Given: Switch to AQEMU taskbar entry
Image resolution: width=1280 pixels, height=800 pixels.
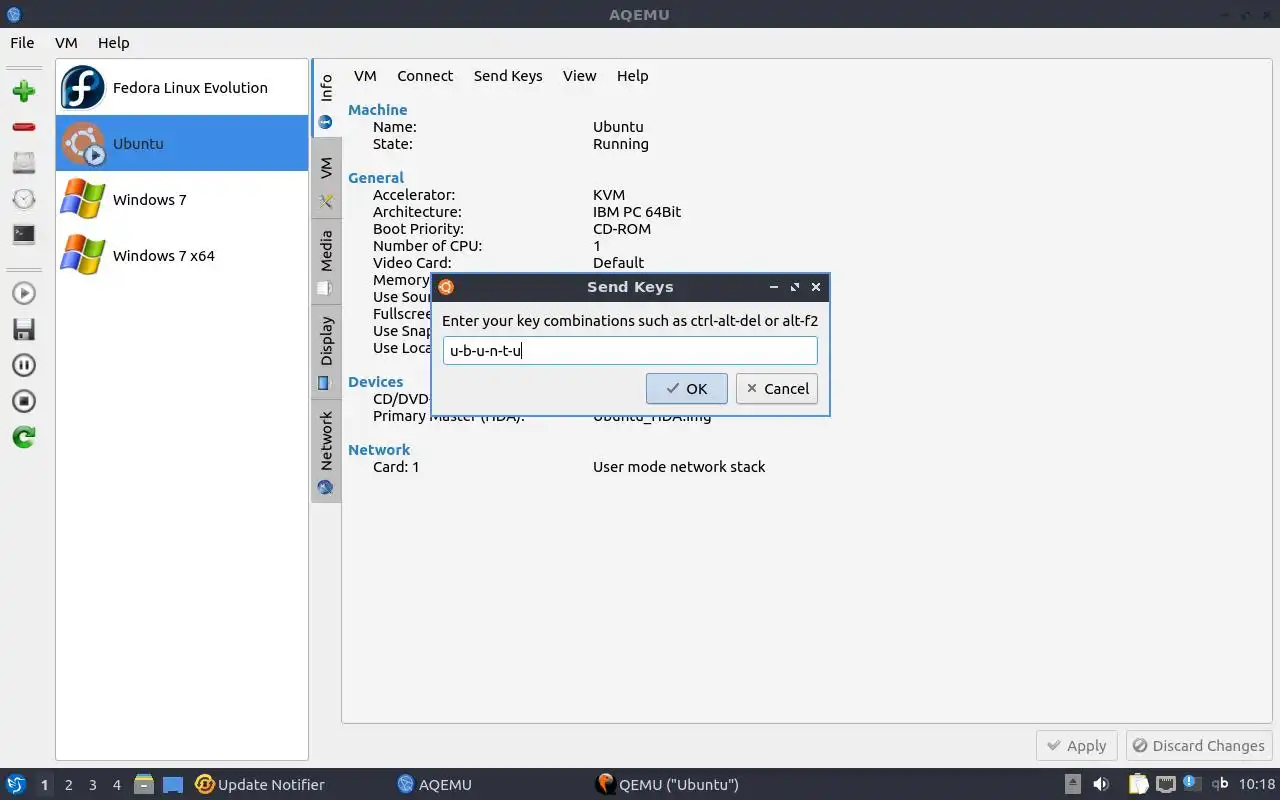Looking at the screenshot, I should tap(435, 785).
